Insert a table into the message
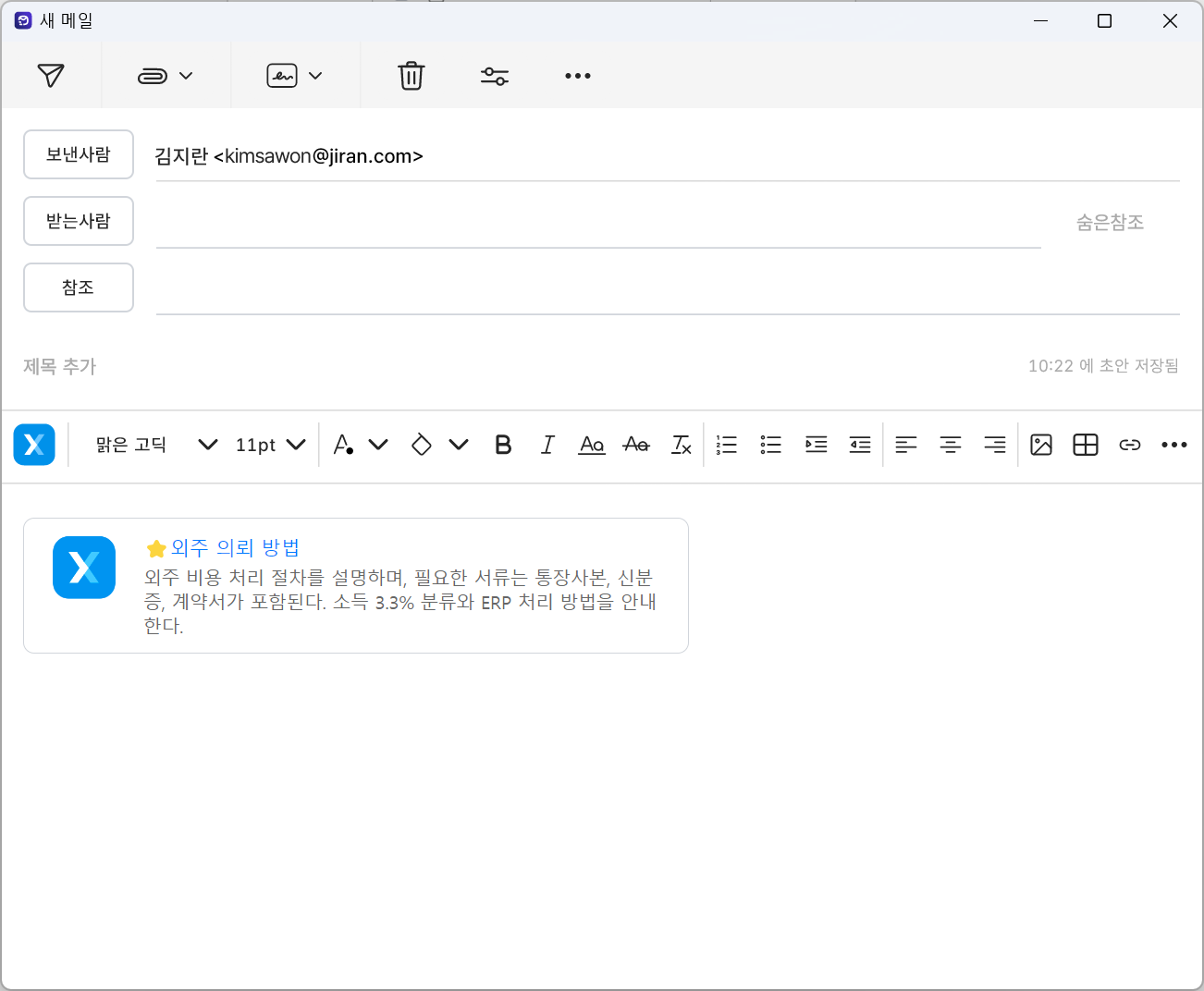 1086,445
